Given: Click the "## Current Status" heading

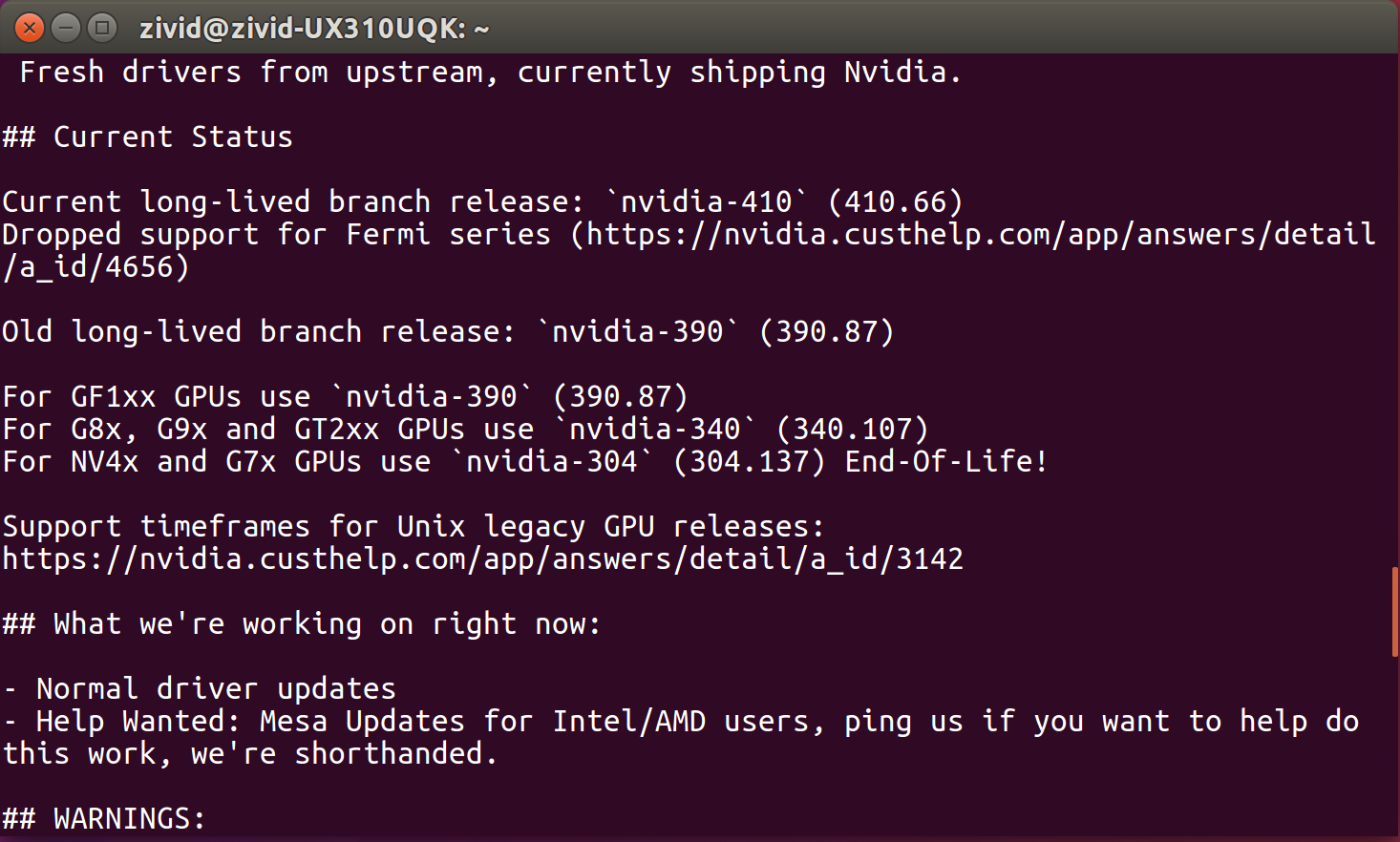Looking at the screenshot, I should tap(147, 137).
